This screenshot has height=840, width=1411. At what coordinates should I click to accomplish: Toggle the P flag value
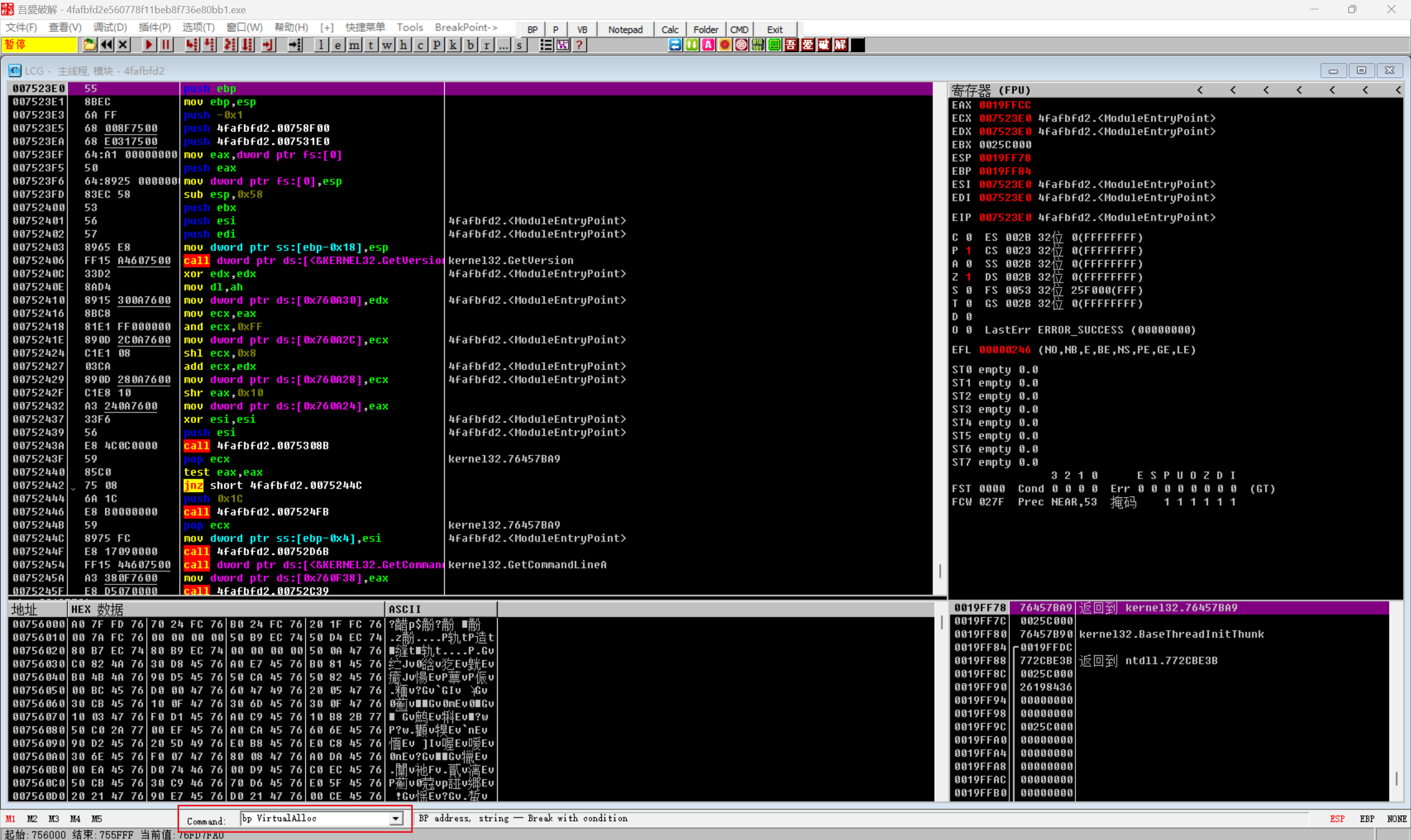coord(968,250)
